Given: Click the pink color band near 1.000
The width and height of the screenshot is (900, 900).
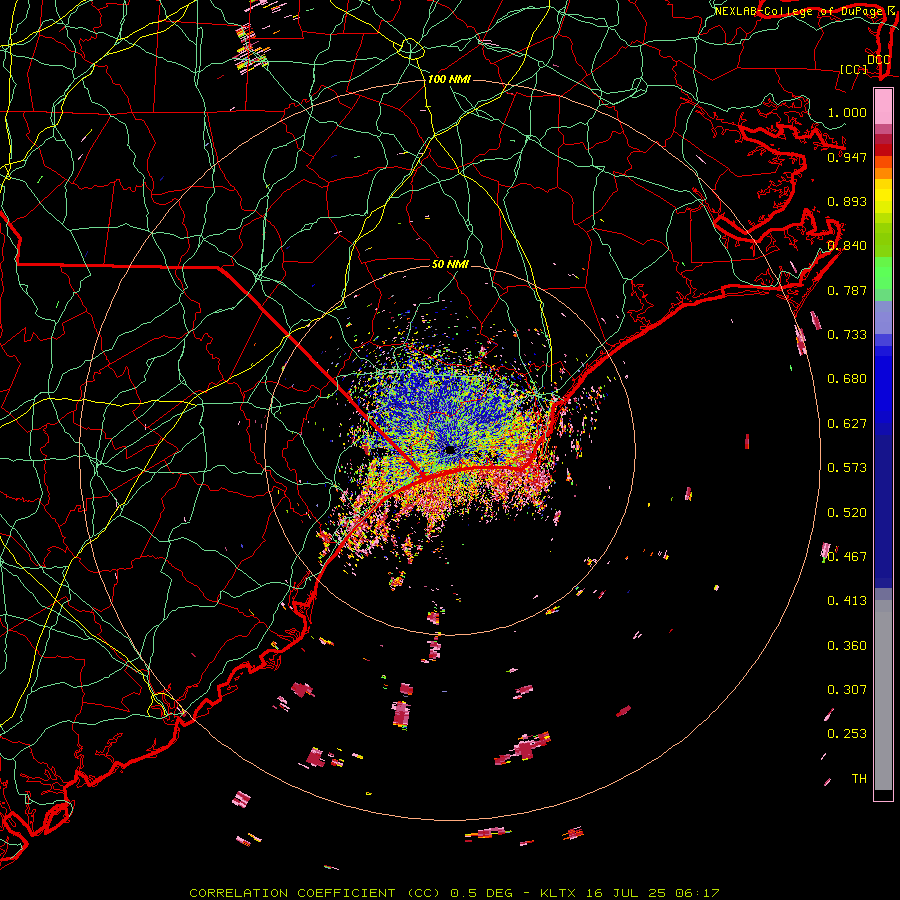Looking at the screenshot, I should click(883, 107).
